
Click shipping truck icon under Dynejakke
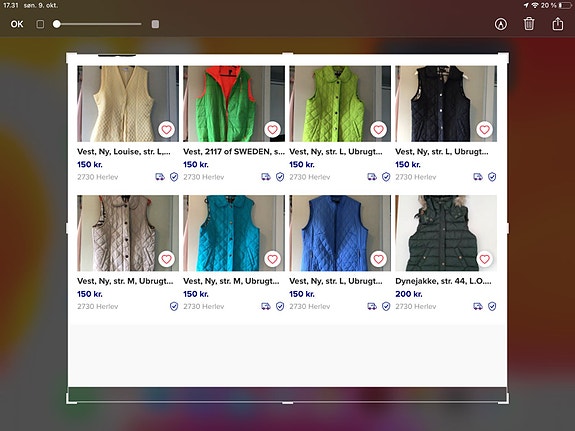pos(478,306)
